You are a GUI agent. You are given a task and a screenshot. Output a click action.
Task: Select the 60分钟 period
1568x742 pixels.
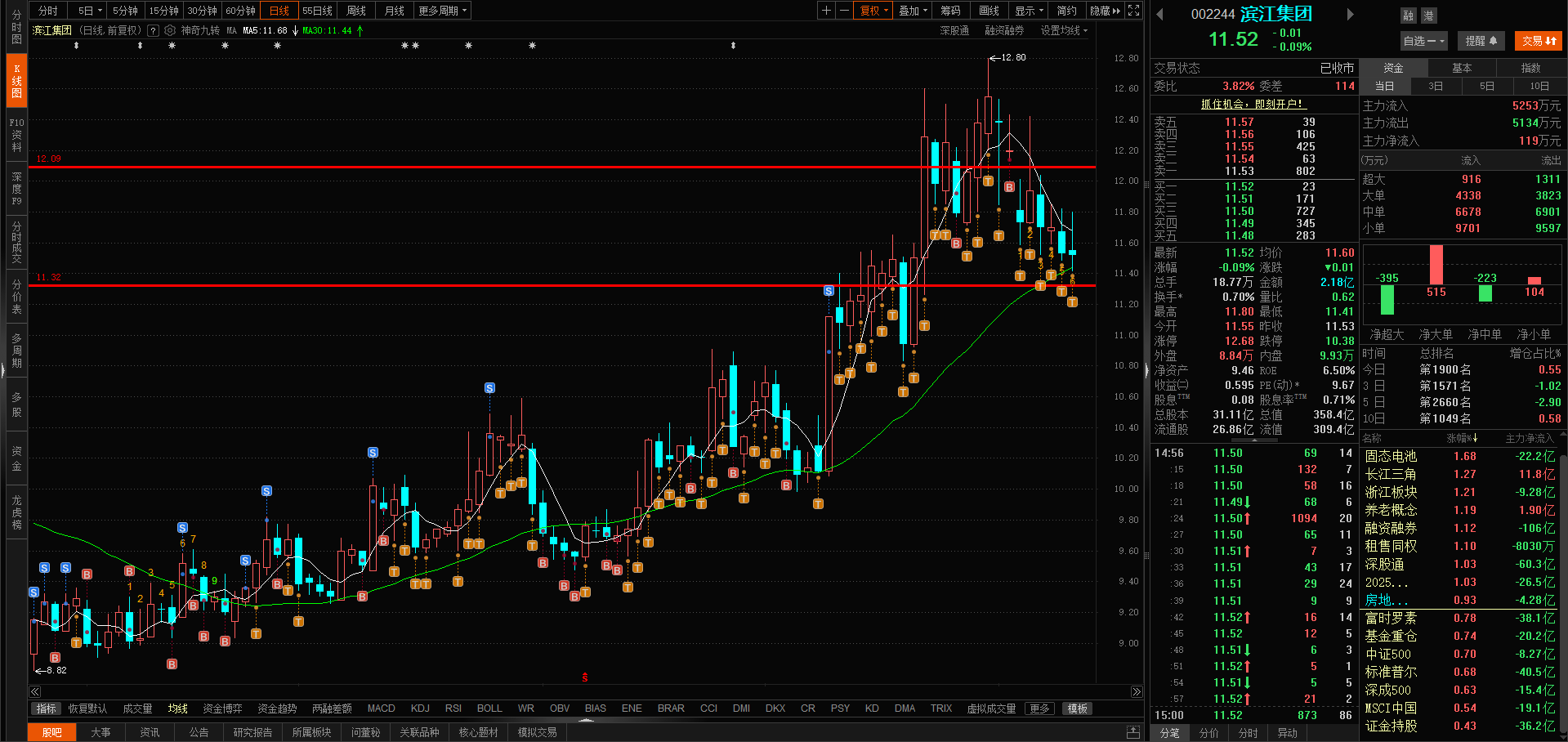[x=240, y=11]
